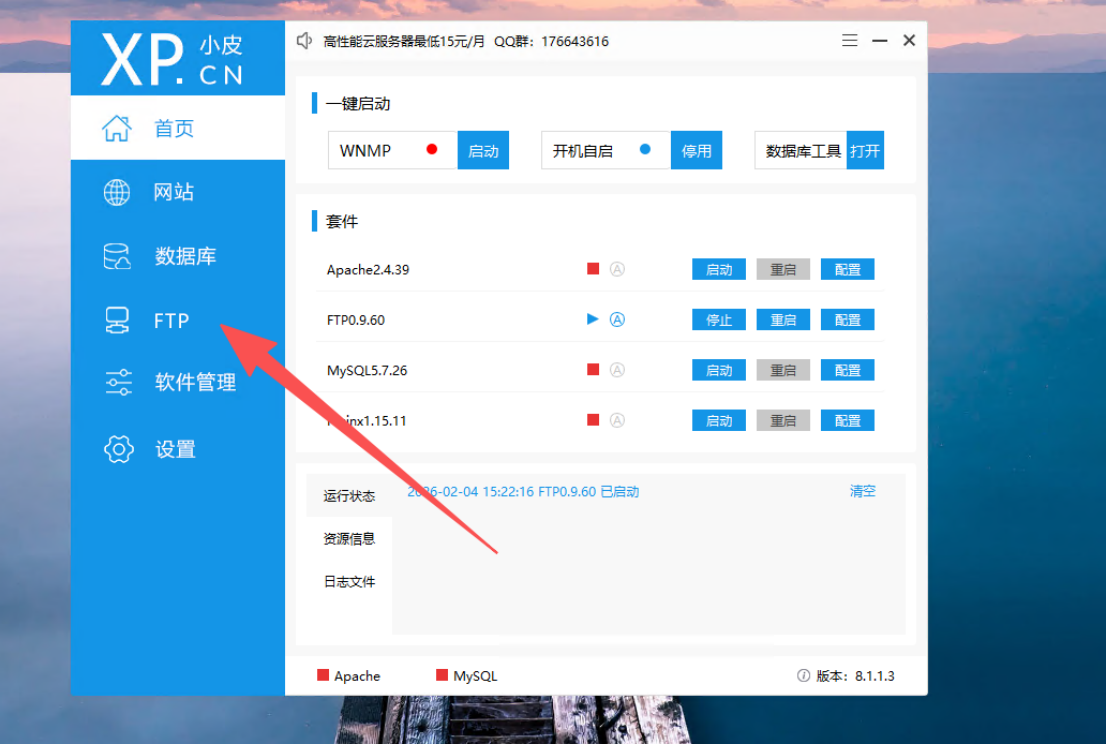This screenshot has height=744, width=1107.
Task: Open the 数据库 database section
Action: tap(178, 256)
